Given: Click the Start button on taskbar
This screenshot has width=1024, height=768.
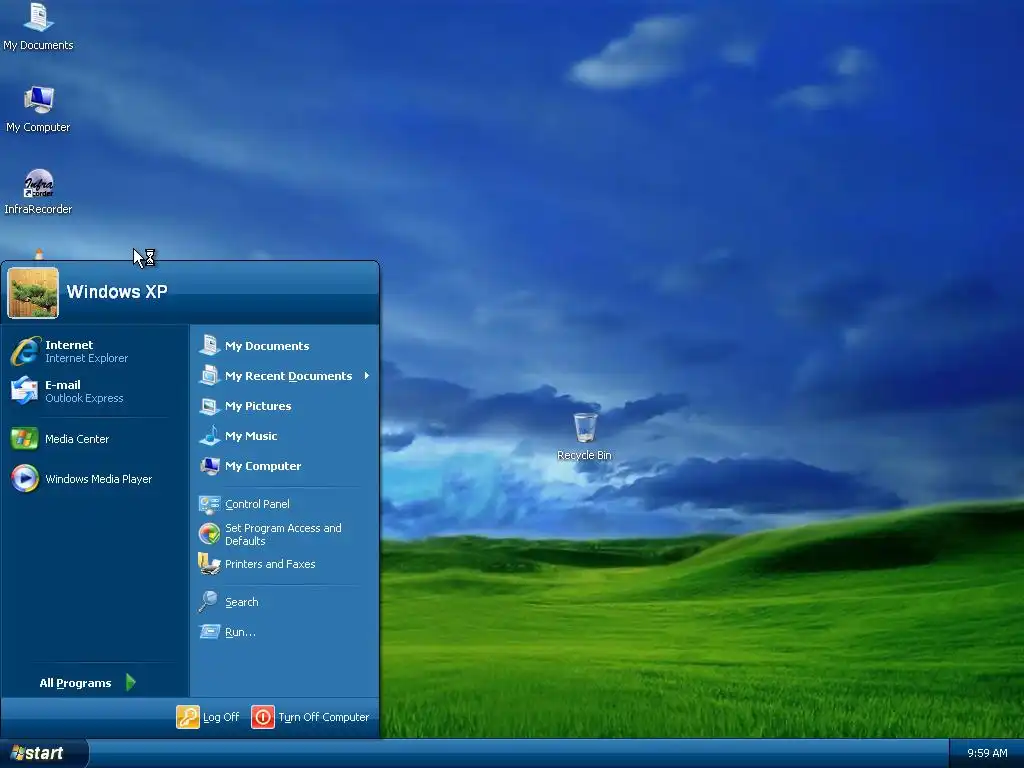Looking at the screenshot, I should (44, 754).
